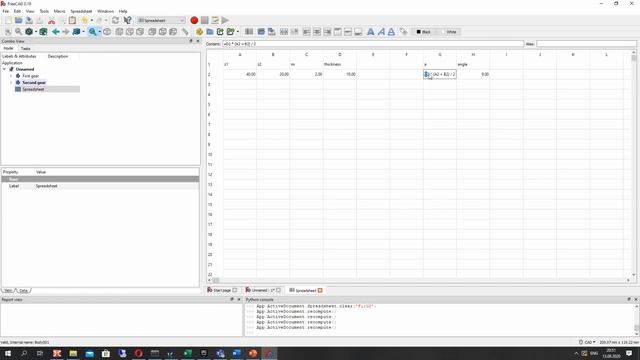This screenshot has height=360, width=640.
Task: Click the What's This help icon
Action: point(127,20)
